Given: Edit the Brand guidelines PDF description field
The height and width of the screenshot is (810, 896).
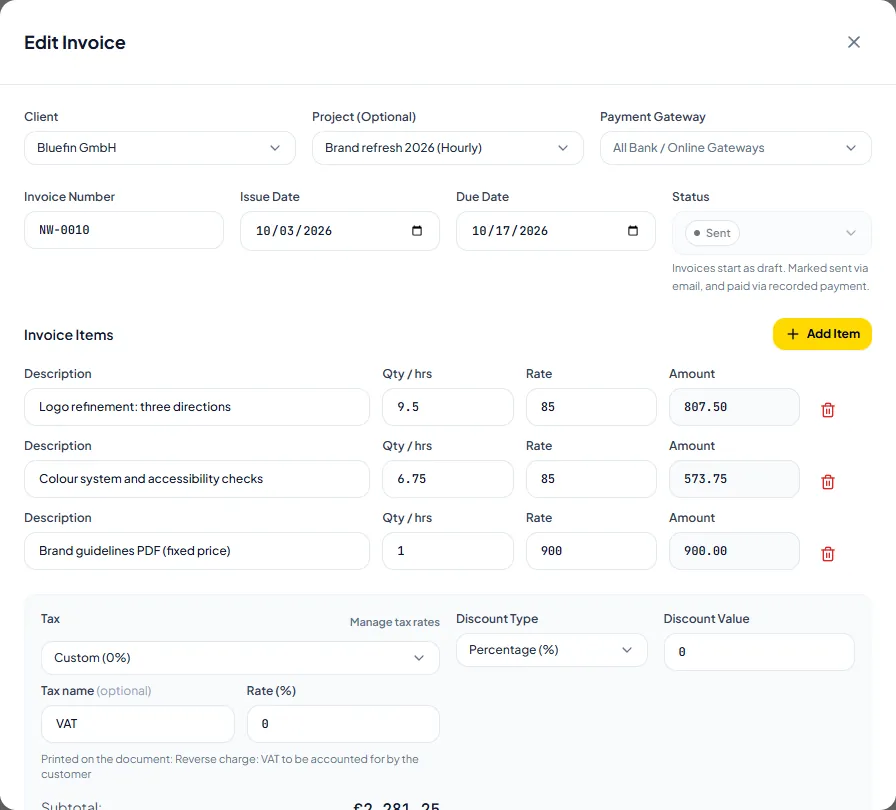Looking at the screenshot, I should tap(197, 551).
